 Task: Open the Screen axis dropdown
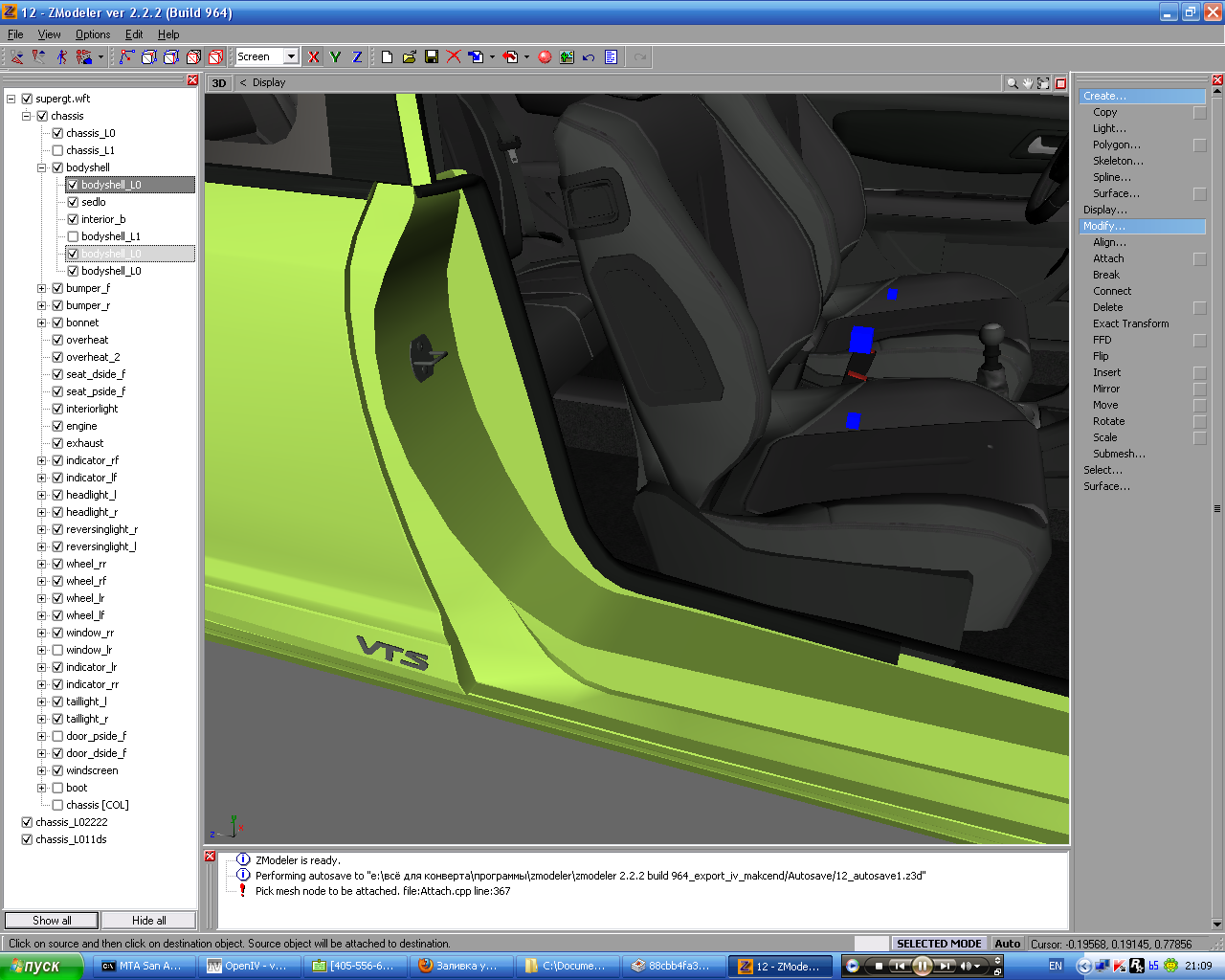click(291, 57)
